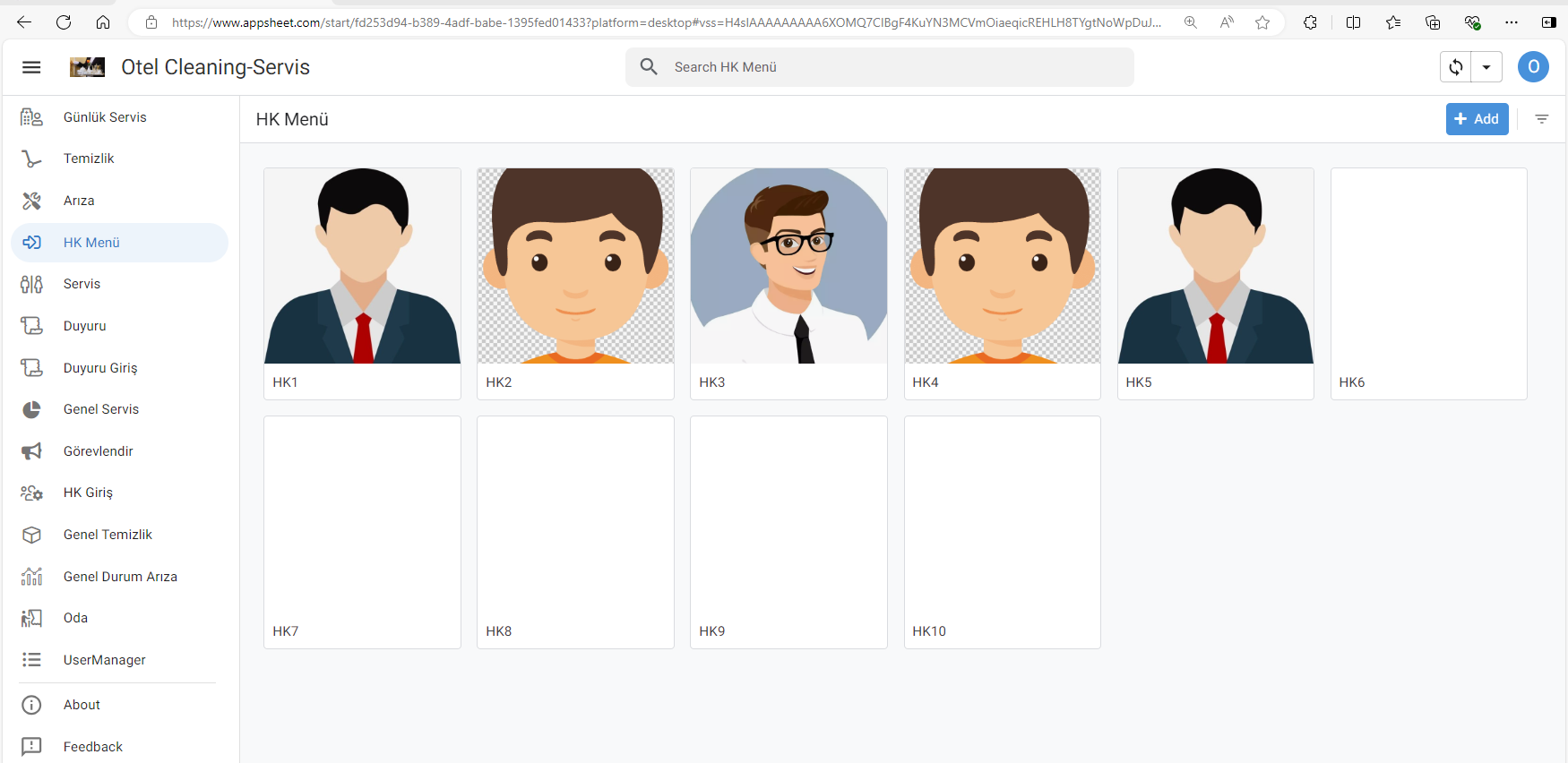Click the About info icon
This screenshot has width=1568, height=763.
[31, 705]
